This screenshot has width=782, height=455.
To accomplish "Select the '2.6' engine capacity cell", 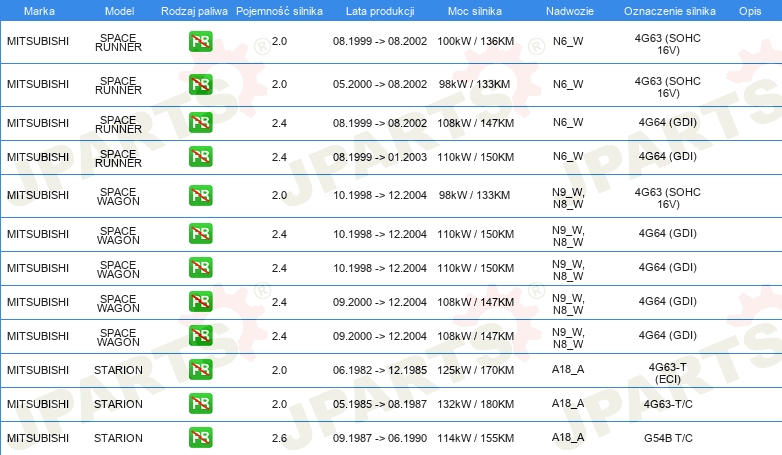I will click(x=279, y=438).
